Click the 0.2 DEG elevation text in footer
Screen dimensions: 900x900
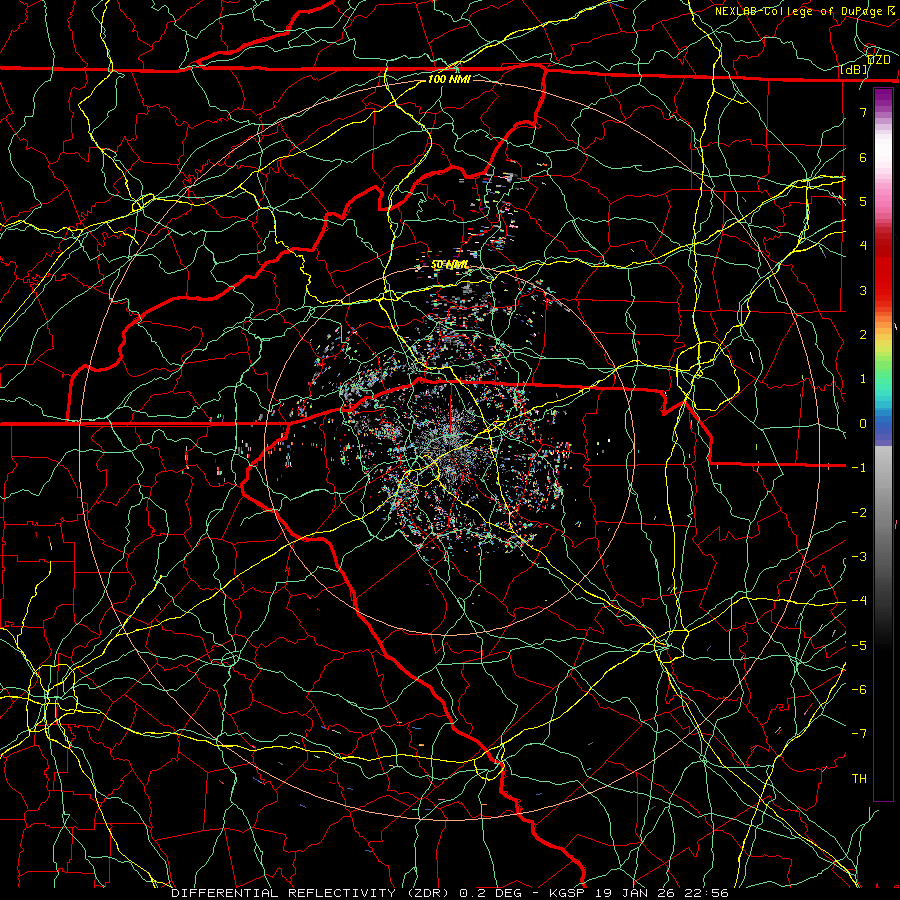click(x=491, y=893)
